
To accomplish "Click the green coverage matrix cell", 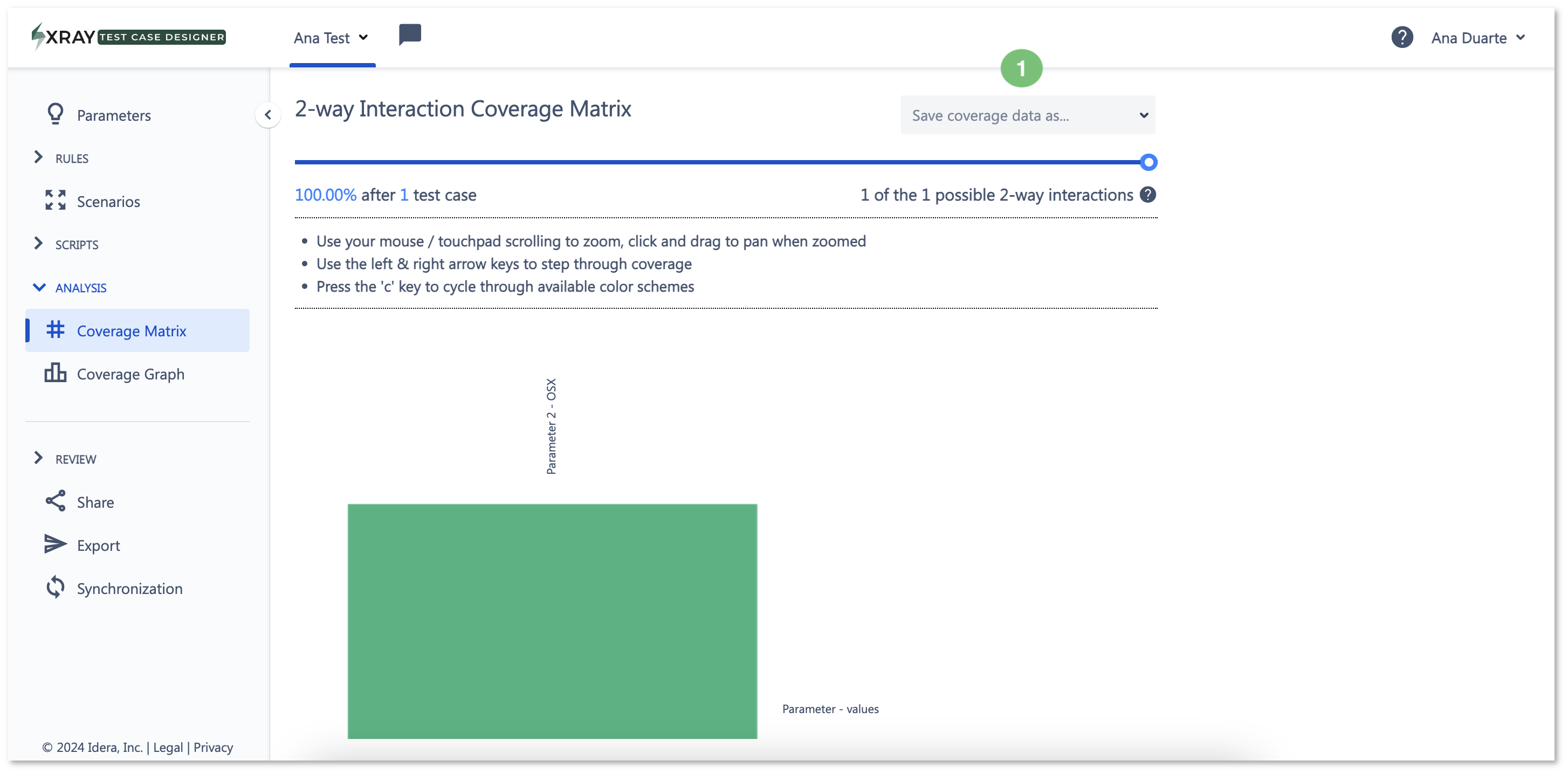I will pyautogui.click(x=552, y=621).
